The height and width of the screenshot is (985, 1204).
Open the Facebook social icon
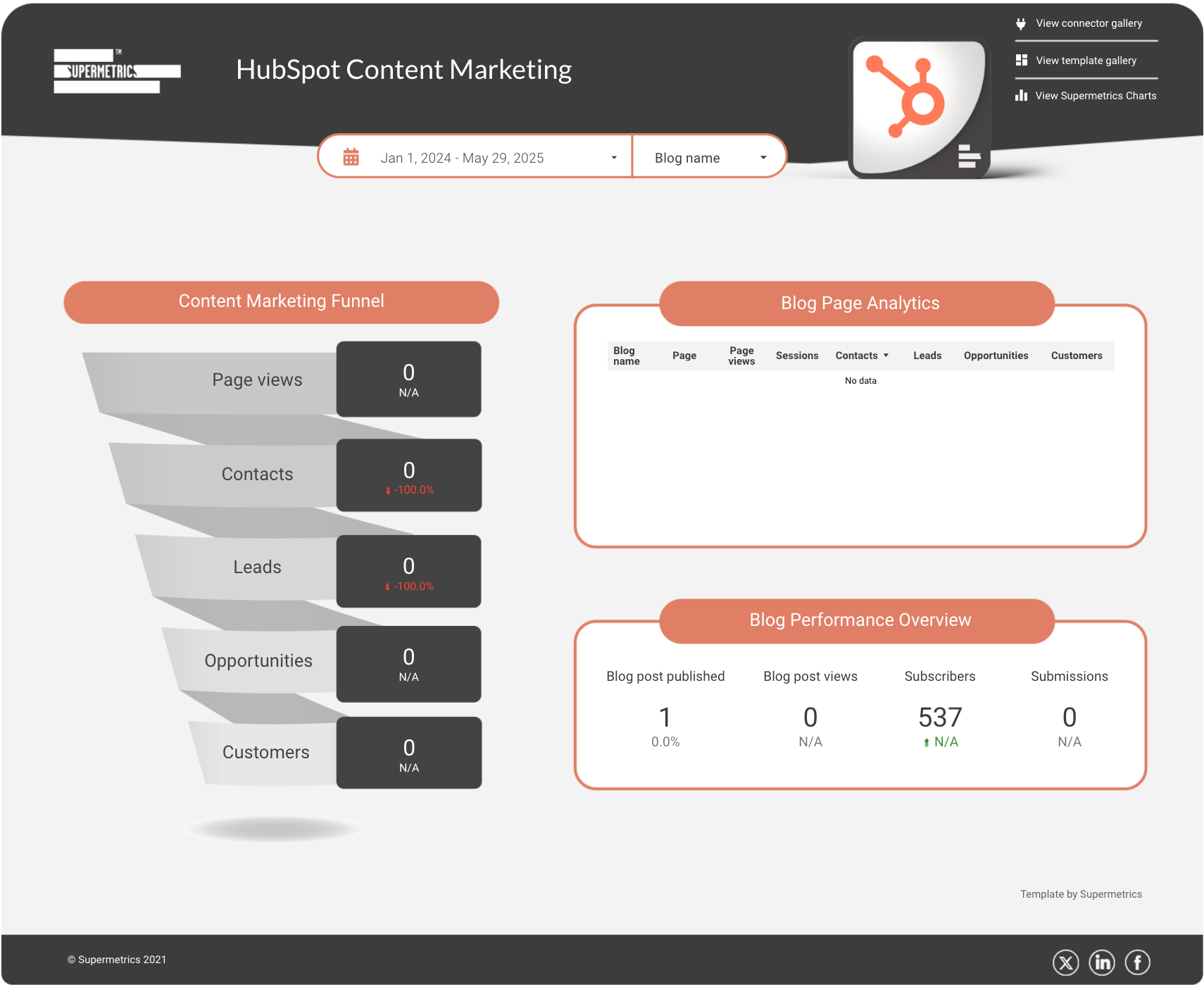point(1137,962)
